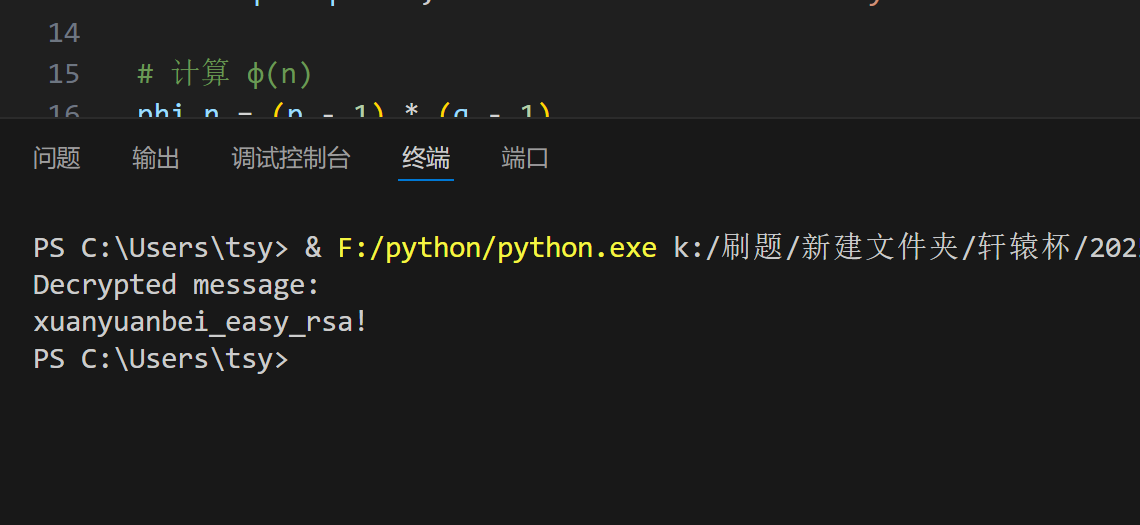The height and width of the screenshot is (525, 1140).
Task: Click F:/python/python.exe in the terminal command
Action: click(497, 248)
